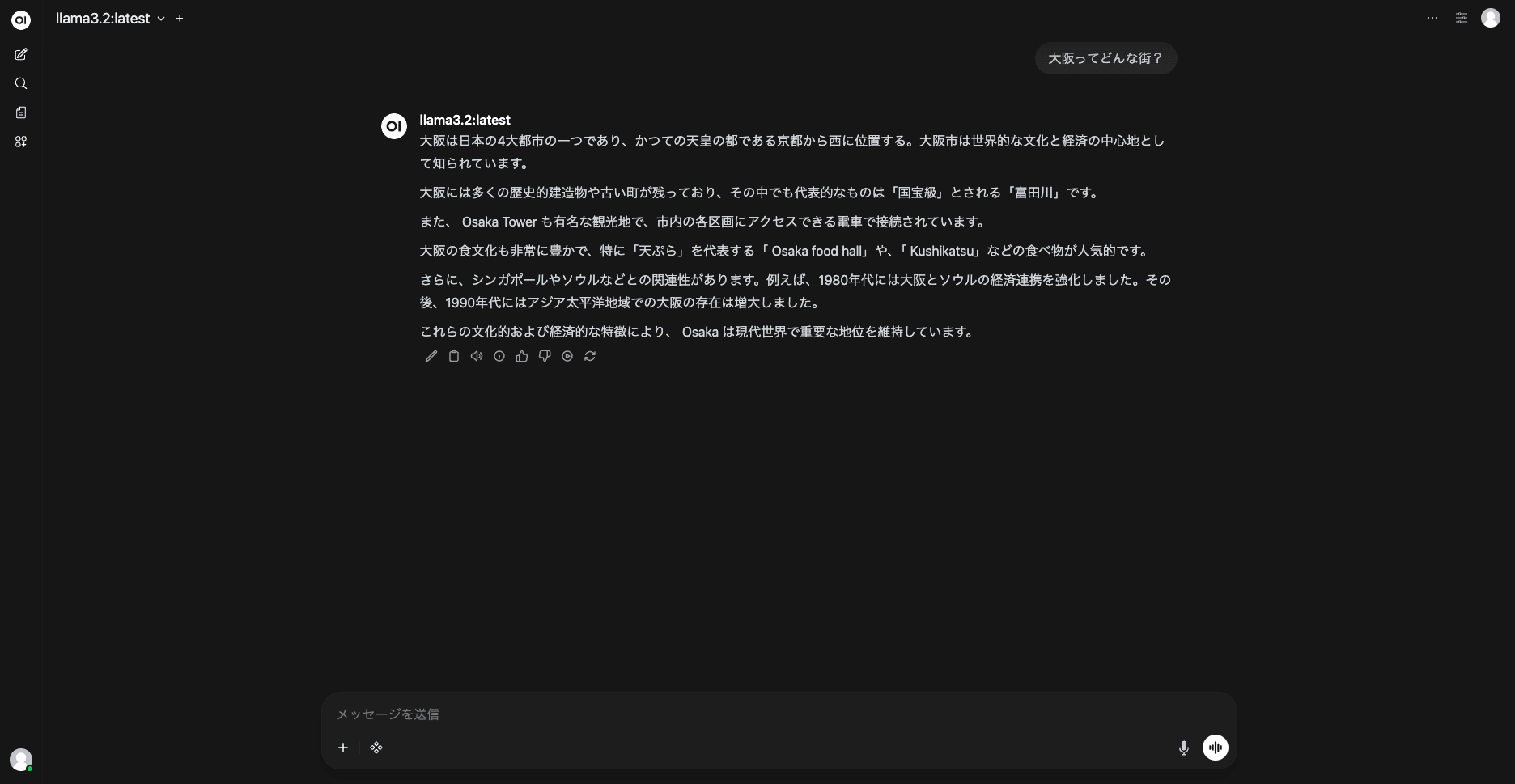Give the response a thumbs up
Viewport: 1515px width, 784px height.
[x=521, y=356]
